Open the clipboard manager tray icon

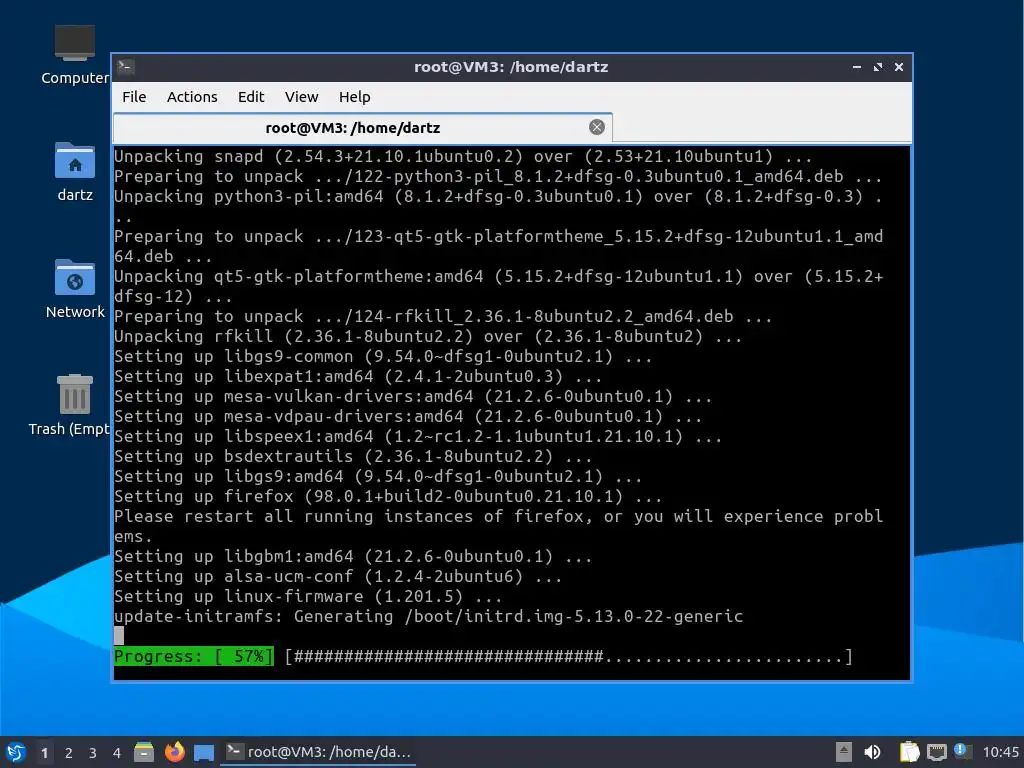pyautogui.click(x=909, y=752)
